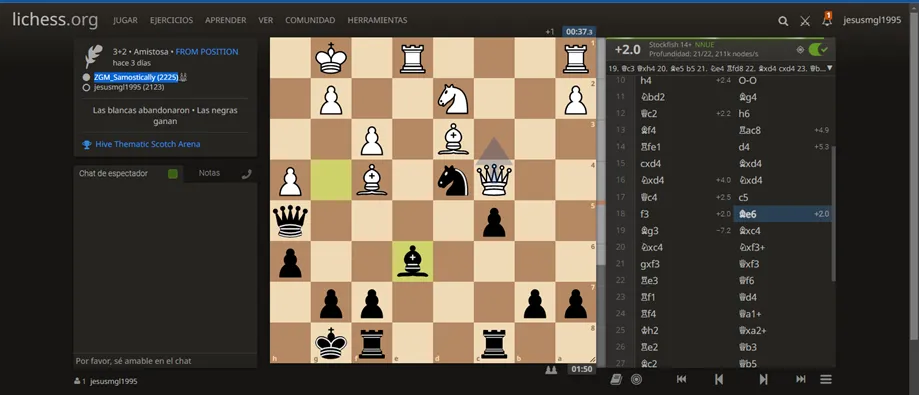Screen dimensions: 919x395
Task: Select the white queen on the board
Action: coord(495,181)
